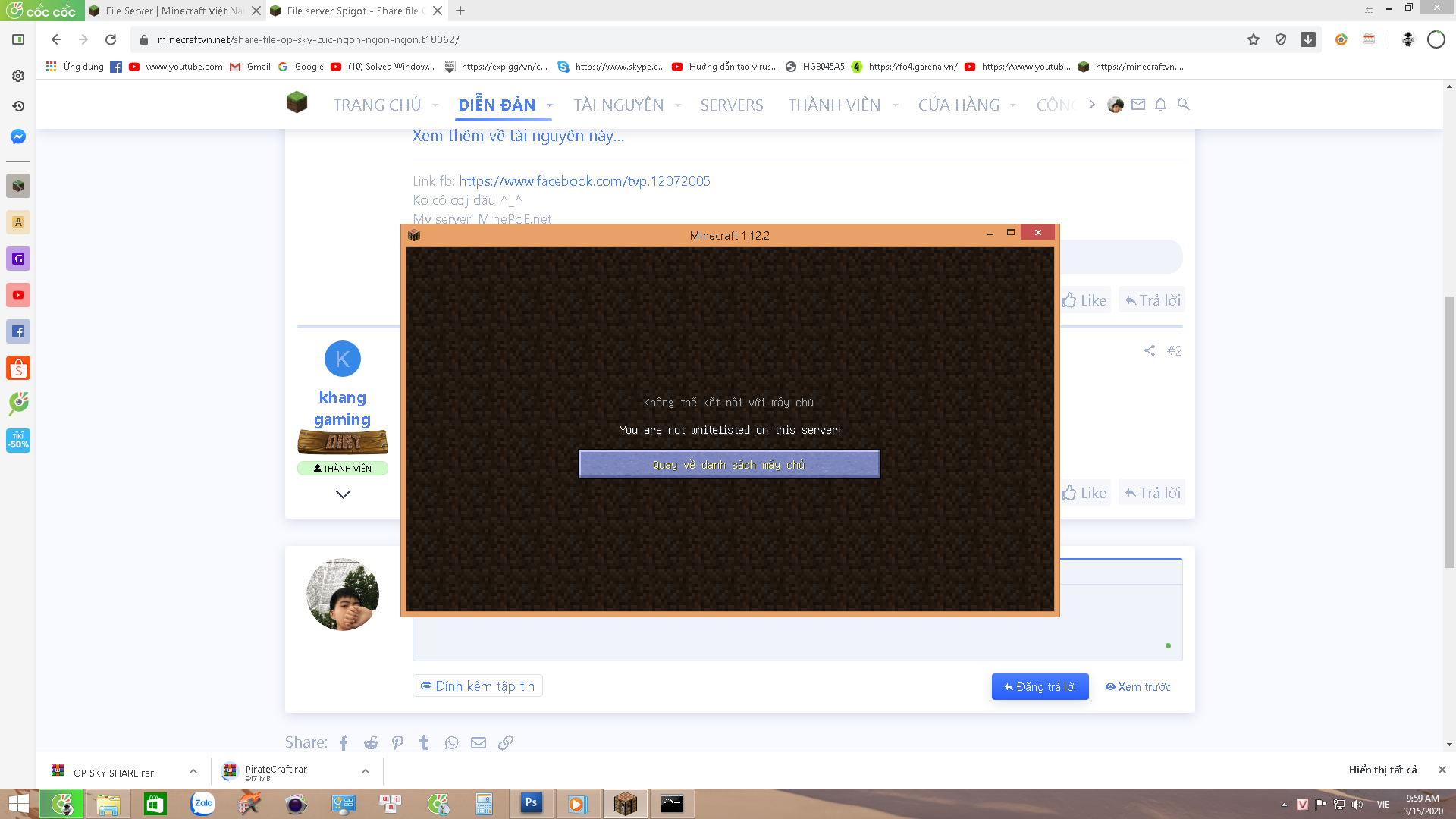1456x819 pixels.
Task: Open the forum search magnifier
Action: pyautogui.click(x=1183, y=105)
